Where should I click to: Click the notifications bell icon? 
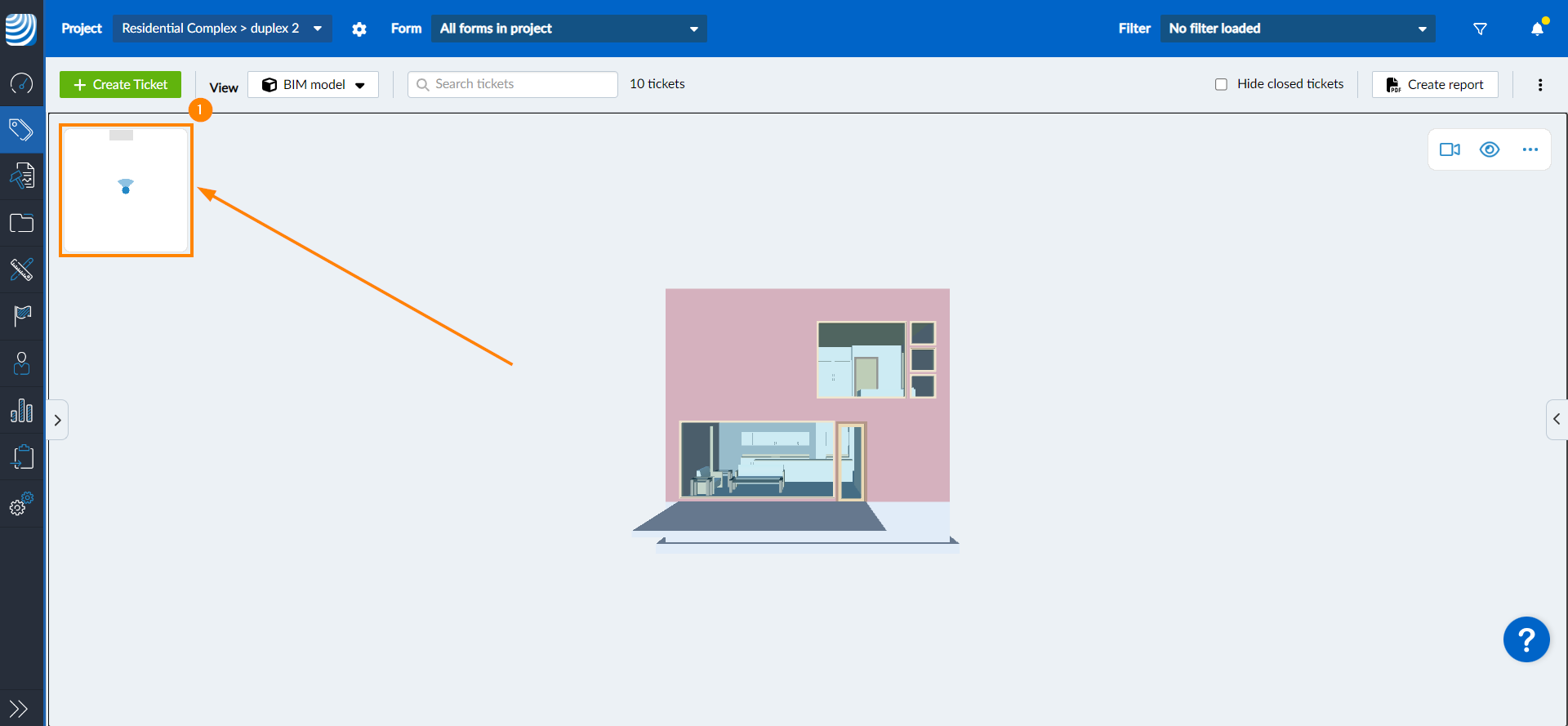pos(1537,29)
